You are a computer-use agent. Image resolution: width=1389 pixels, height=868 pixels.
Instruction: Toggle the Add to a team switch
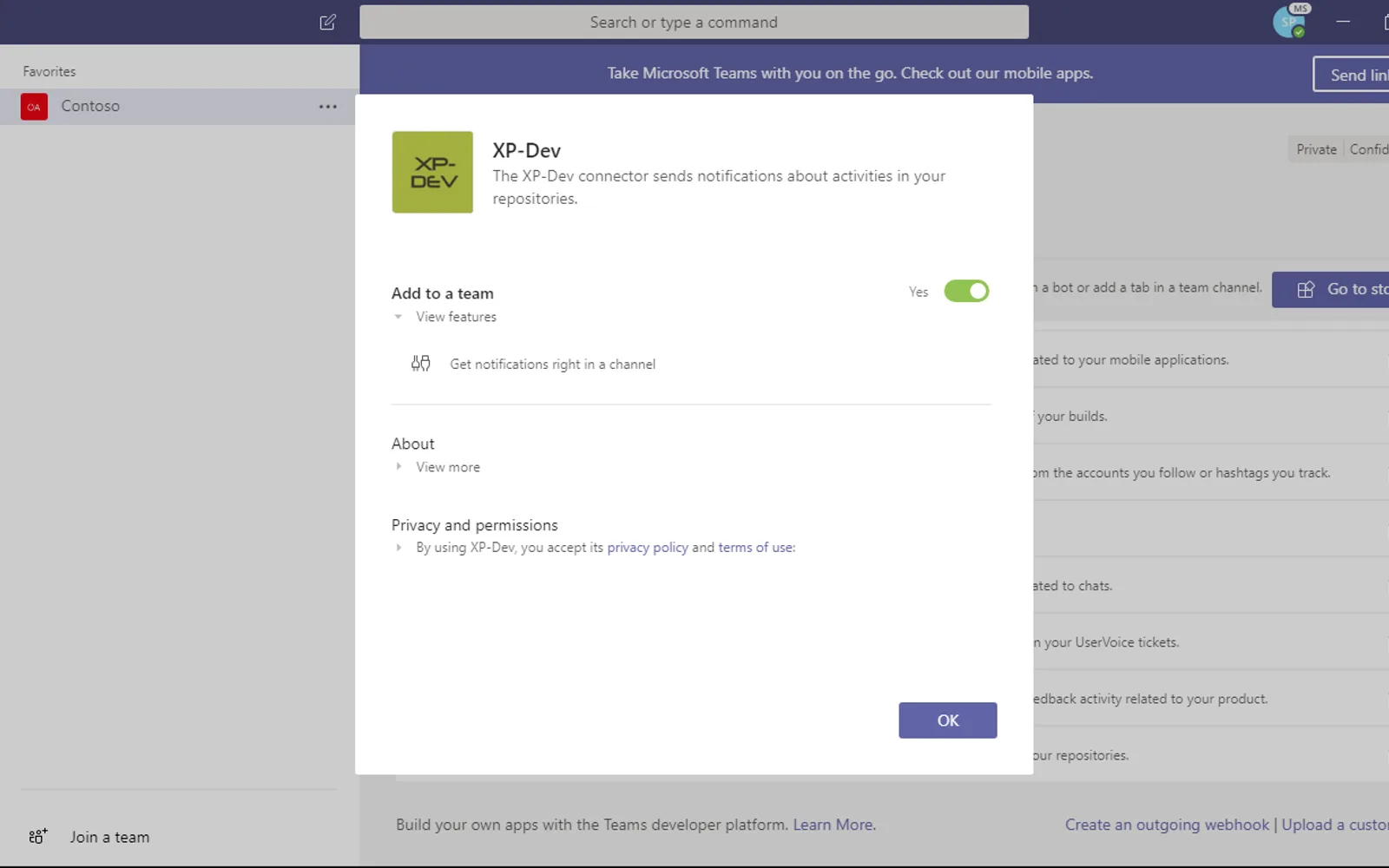(966, 292)
